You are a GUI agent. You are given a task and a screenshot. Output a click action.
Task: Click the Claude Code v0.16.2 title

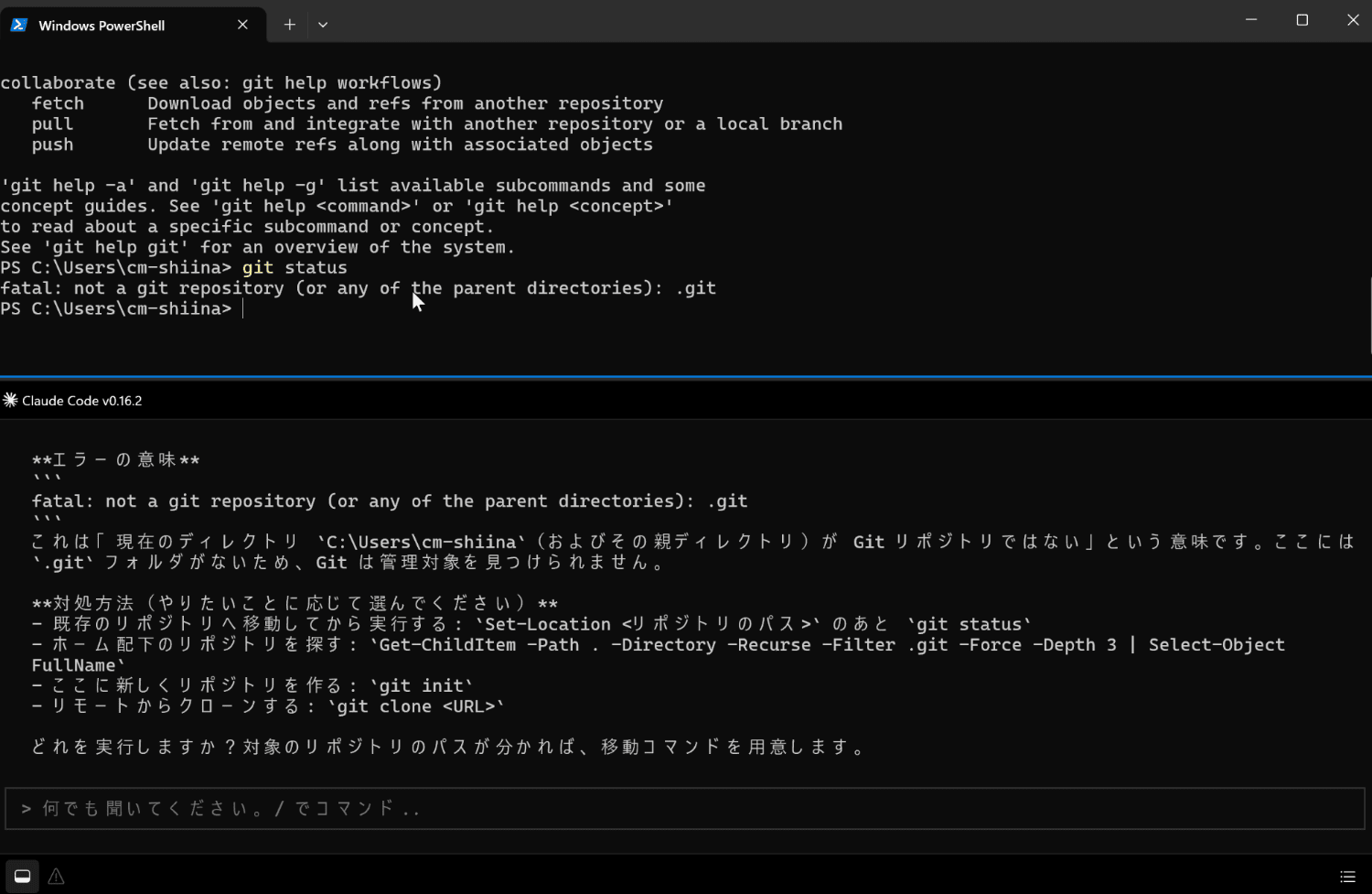82,401
